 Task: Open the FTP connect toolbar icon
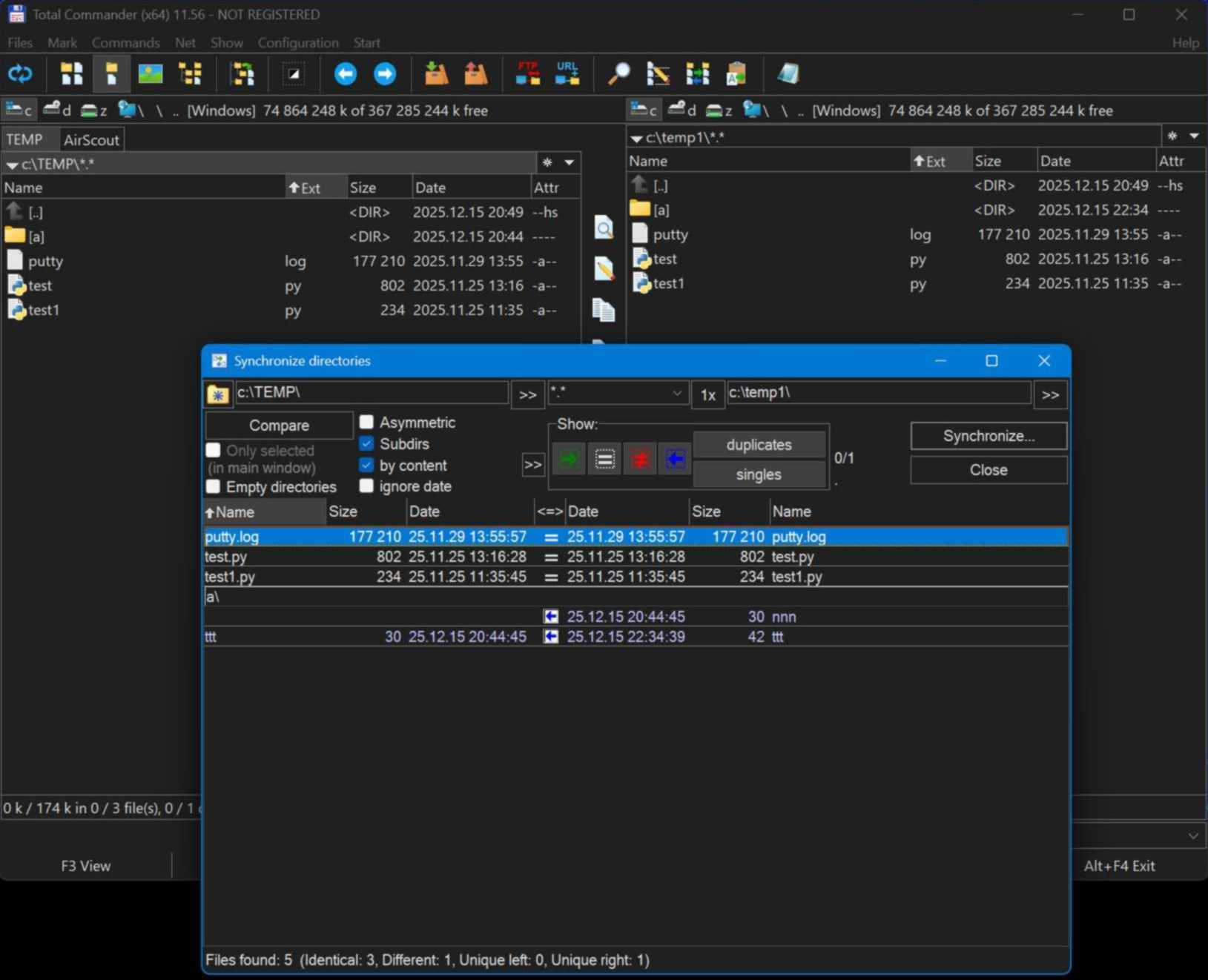coord(528,73)
